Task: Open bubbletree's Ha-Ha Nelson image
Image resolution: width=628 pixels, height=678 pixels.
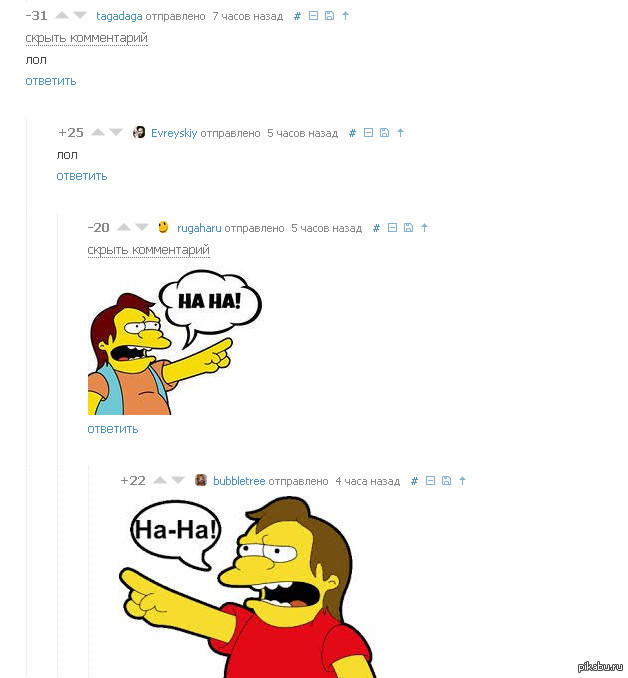Action: (x=247, y=587)
